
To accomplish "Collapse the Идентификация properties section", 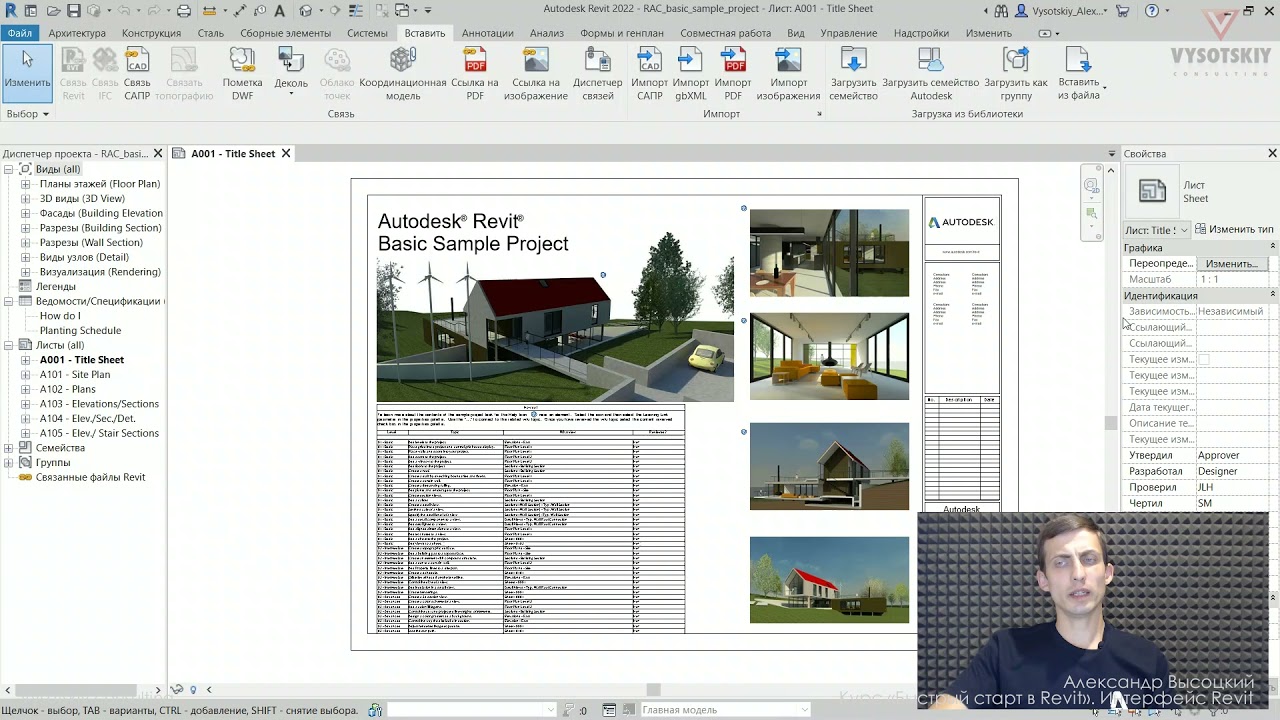I will coord(1273,295).
